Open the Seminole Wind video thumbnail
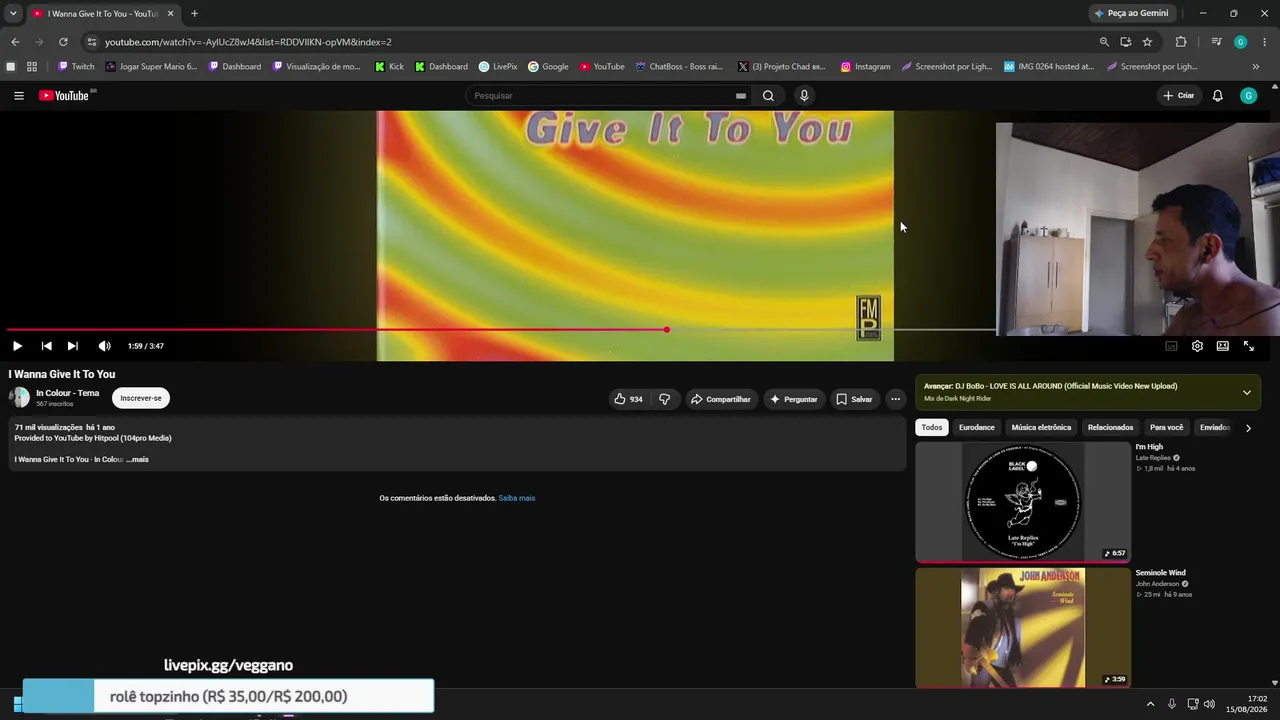Screen dimensions: 1280x720 [x=1023, y=628]
